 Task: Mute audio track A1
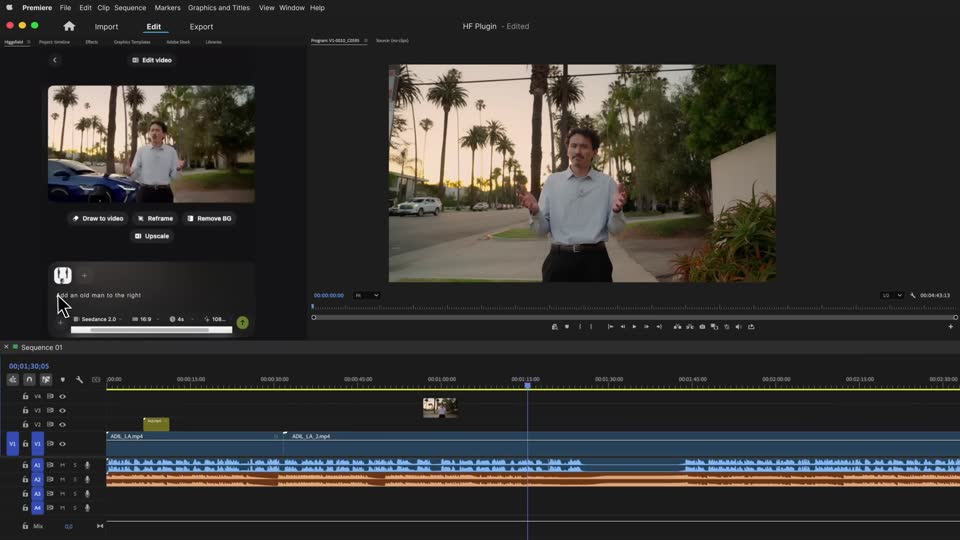[62, 465]
